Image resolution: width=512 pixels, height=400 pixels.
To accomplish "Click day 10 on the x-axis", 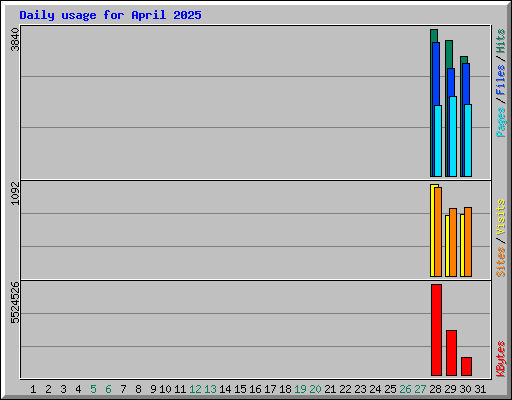I will tap(165, 389).
